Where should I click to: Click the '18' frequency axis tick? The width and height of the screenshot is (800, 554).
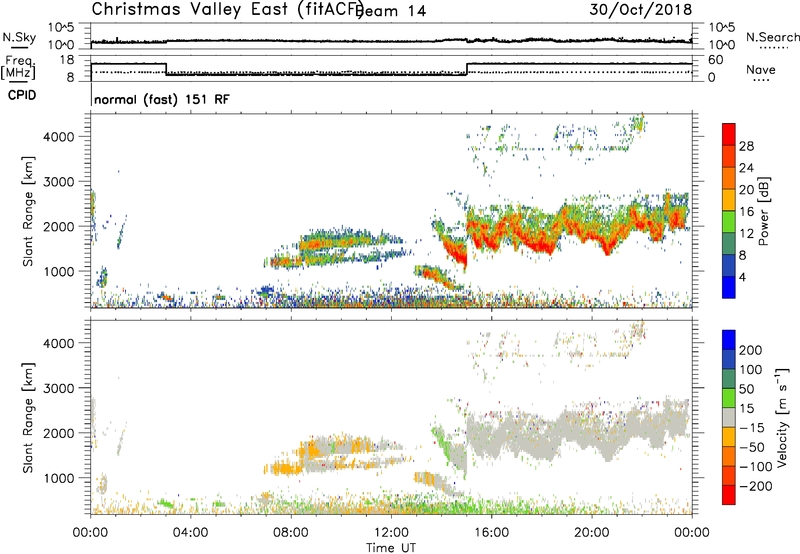(x=66, y=60)
